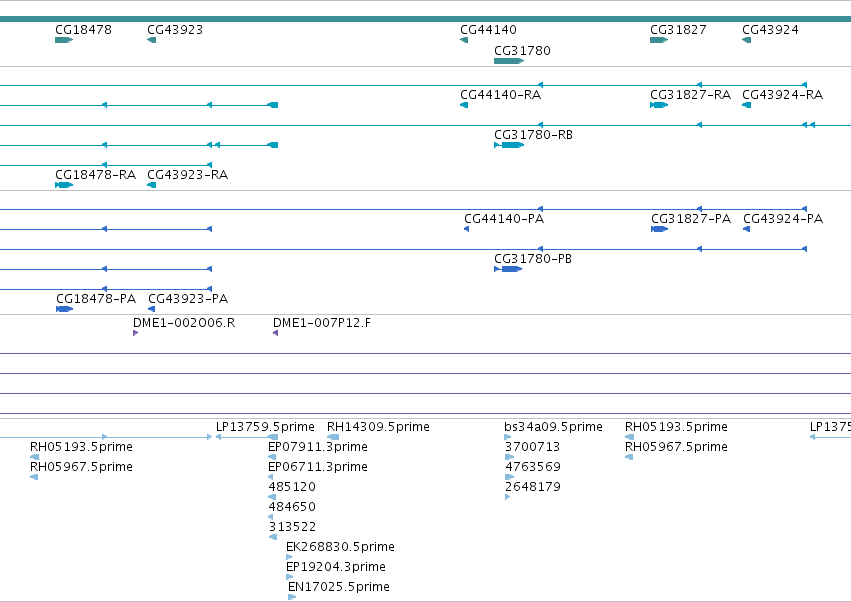This screenshot has height=602, width=851.
Task: Select EST bs34a09.5prime
Action: pos(553,427)
